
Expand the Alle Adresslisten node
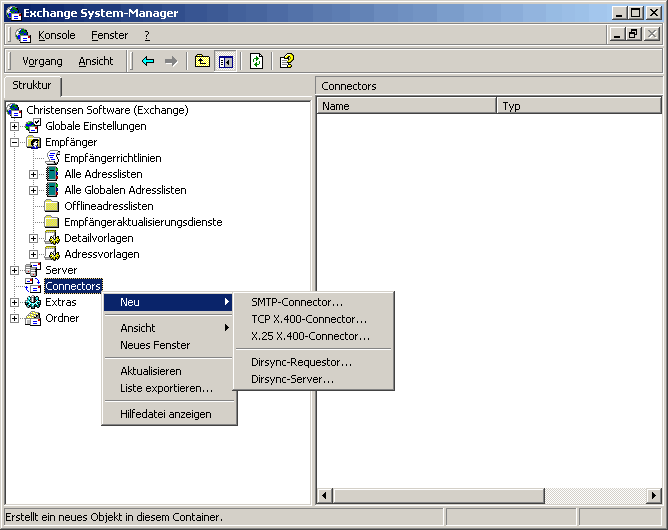click(33, 174)
